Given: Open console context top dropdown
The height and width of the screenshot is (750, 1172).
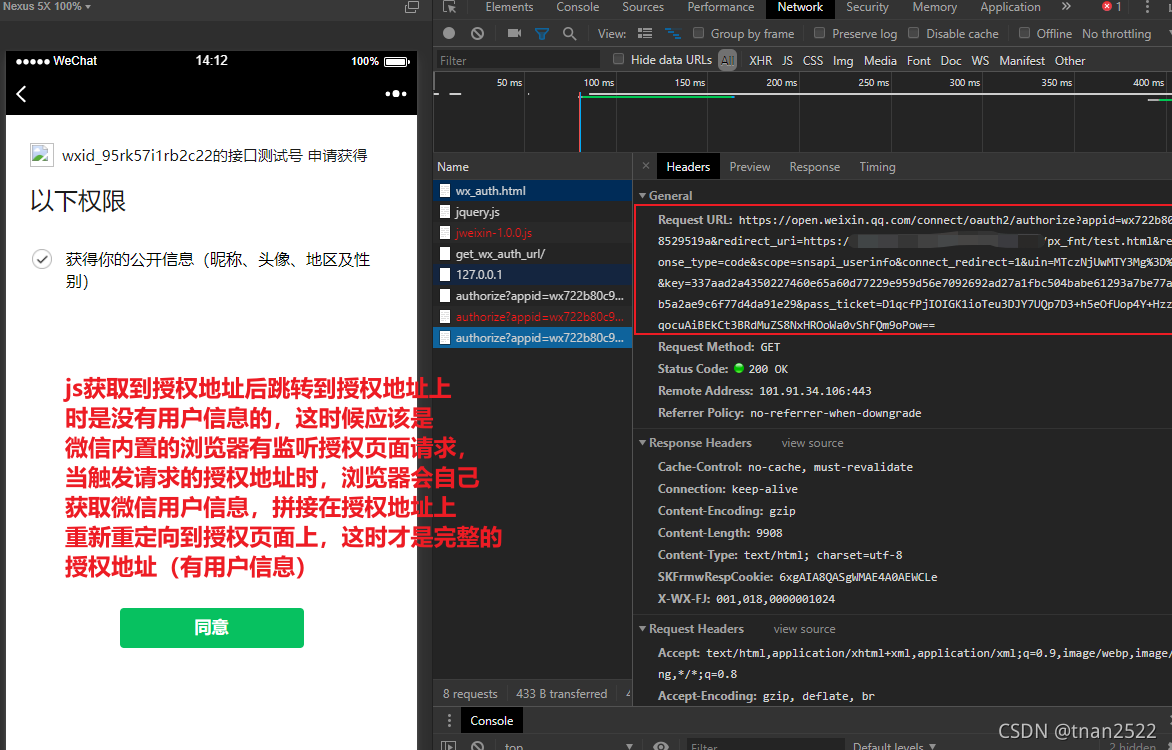Looking at the screenshot, I should 568,746.
